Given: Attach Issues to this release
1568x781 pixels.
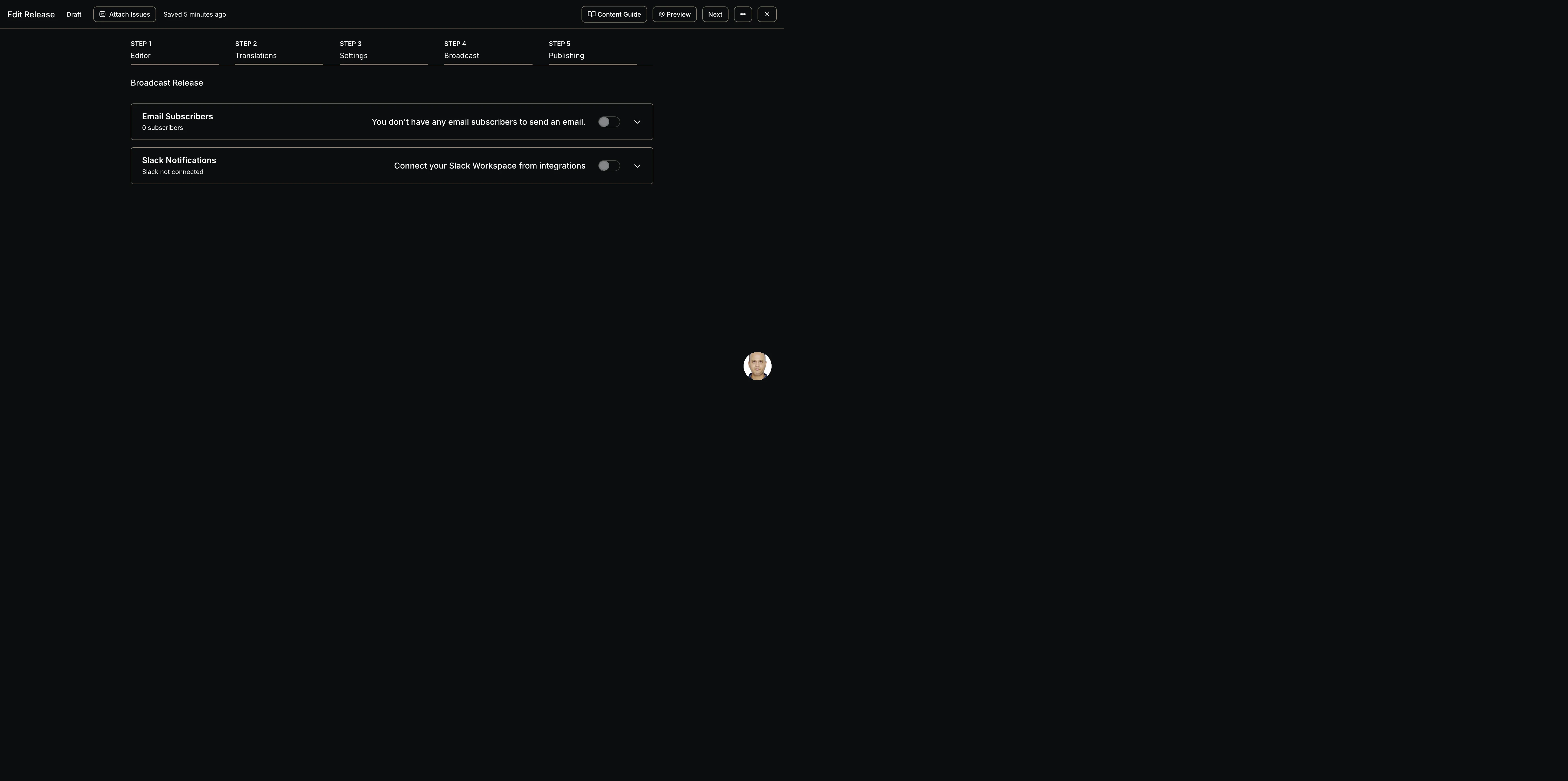Looking at the screenshot, I should click(125, 14).
